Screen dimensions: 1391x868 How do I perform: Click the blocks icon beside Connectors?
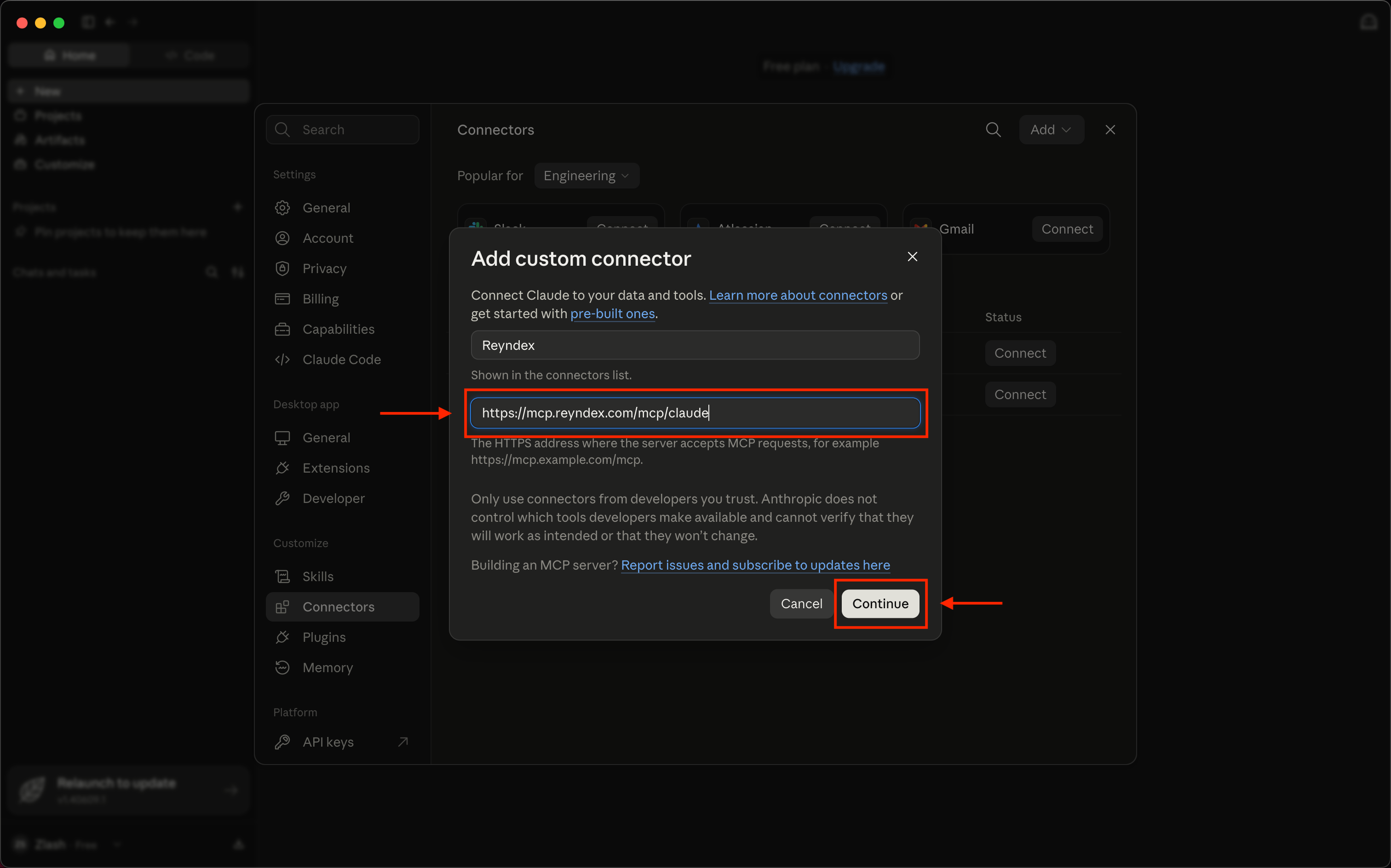282,607
